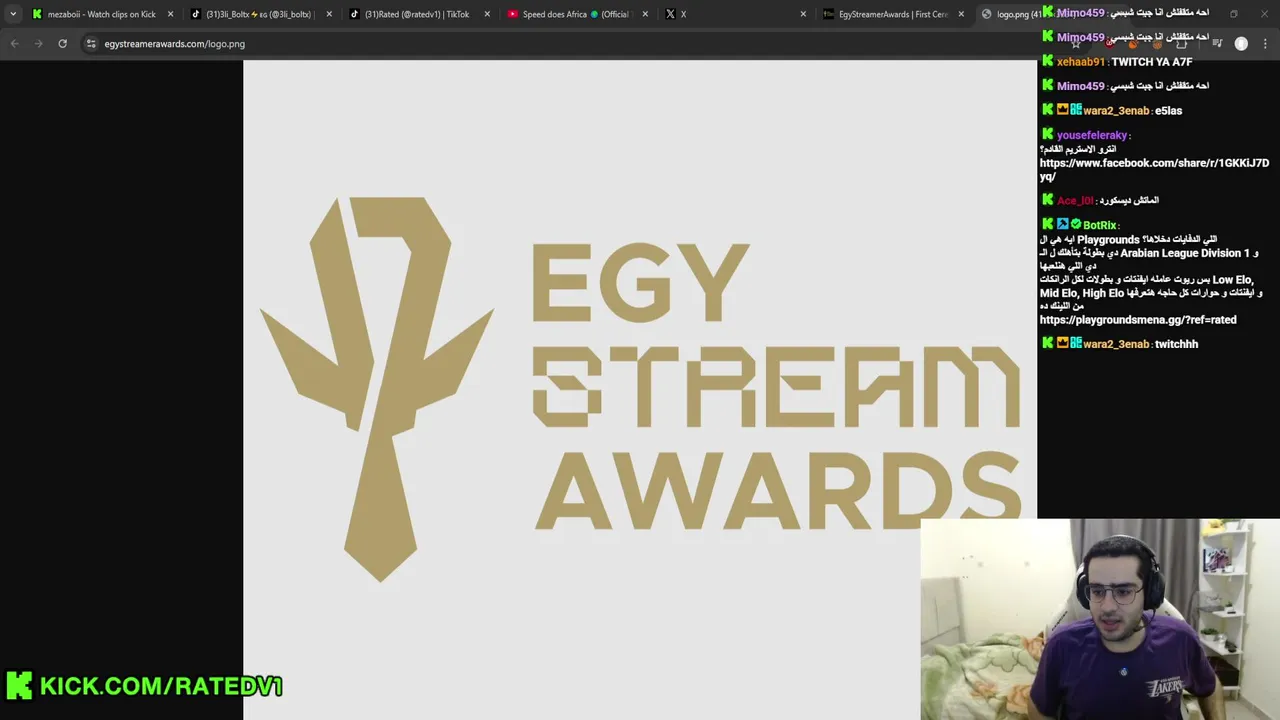Select 'TWITCH YA A7F' chat message
The height and width of the screenshot is (720, 1280).
[1152, 62]
